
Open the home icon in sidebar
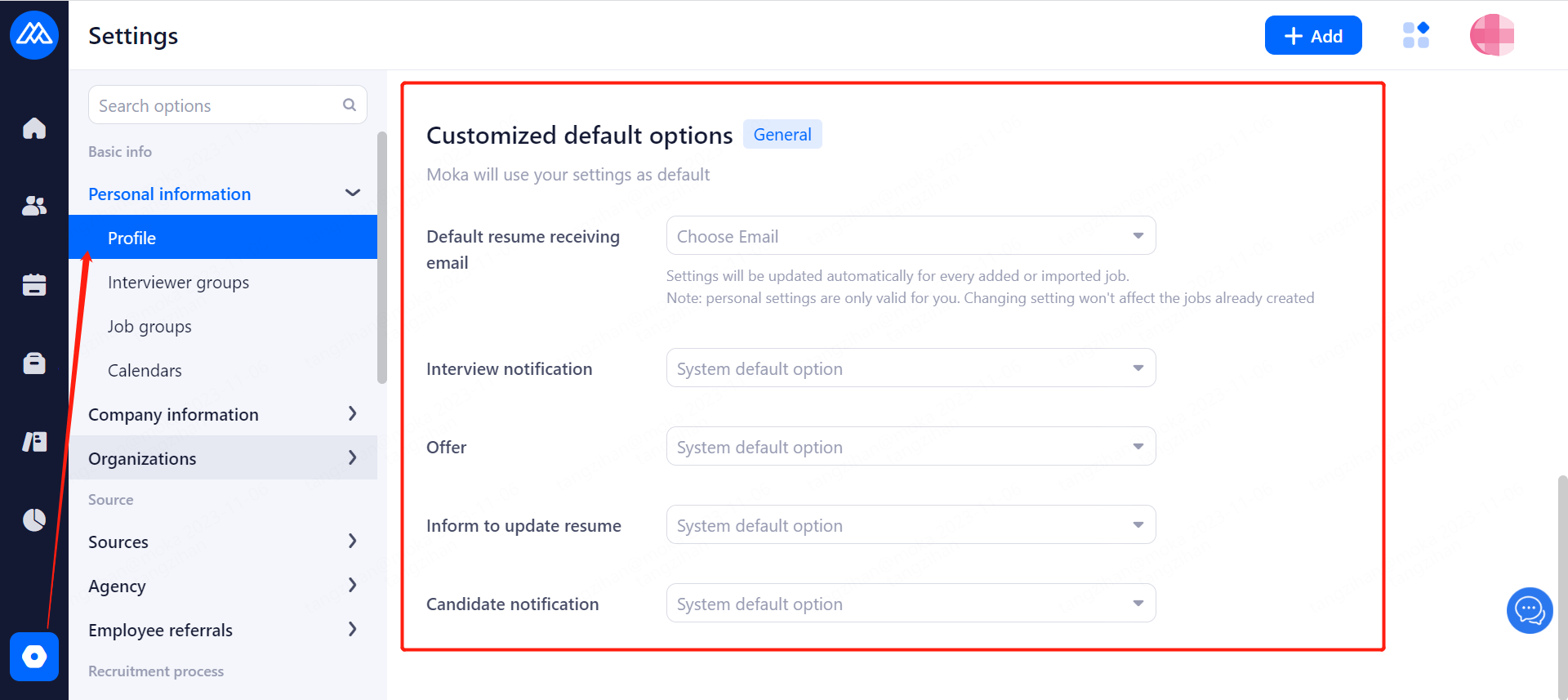[34, 128]
